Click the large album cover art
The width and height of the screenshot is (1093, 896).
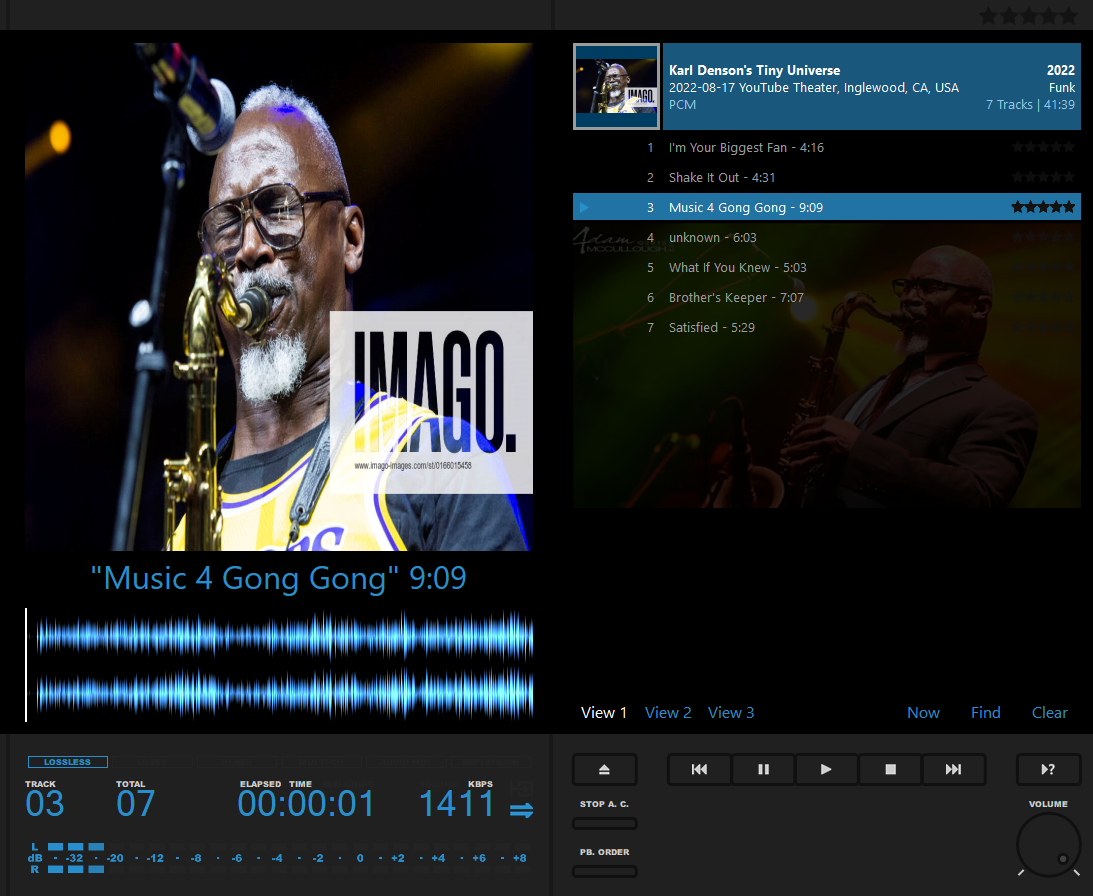tap(279, 297)
